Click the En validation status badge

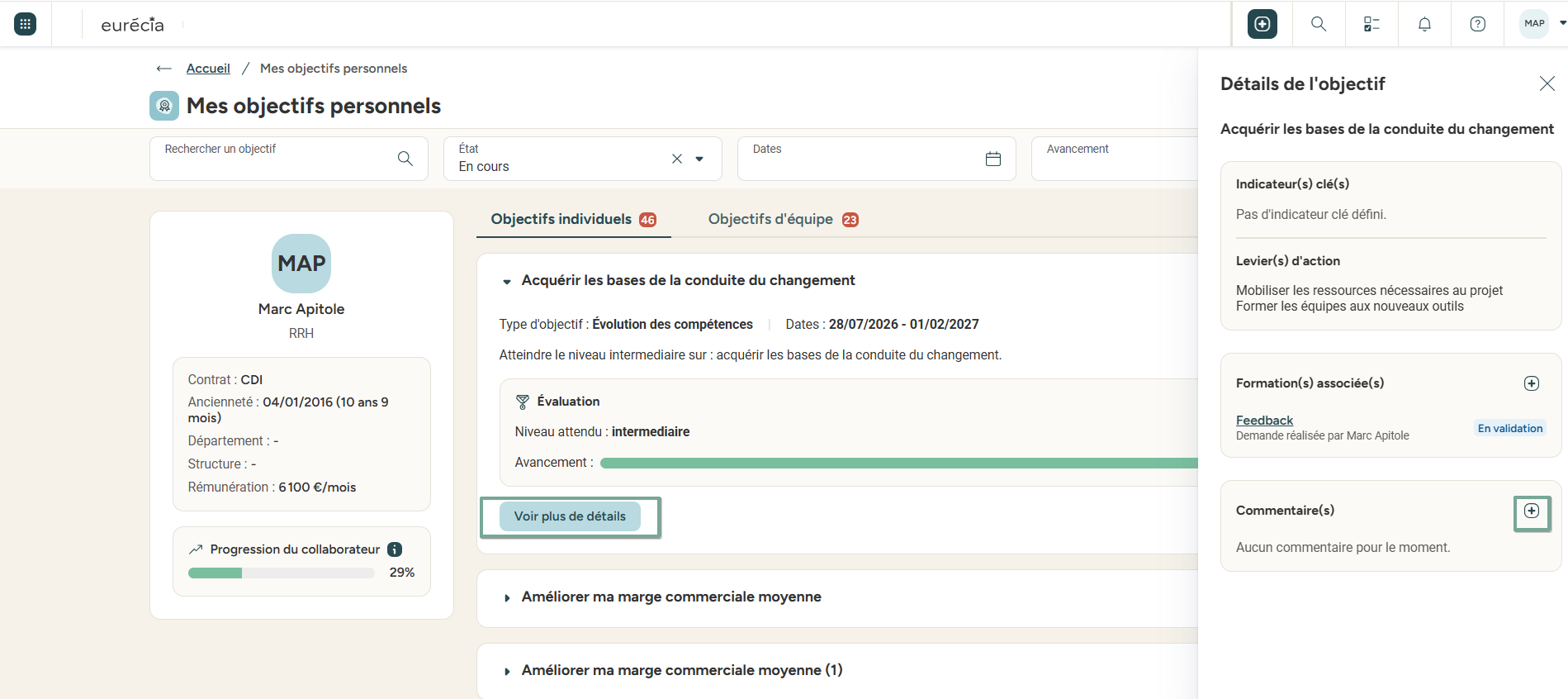click(1510, 428)
